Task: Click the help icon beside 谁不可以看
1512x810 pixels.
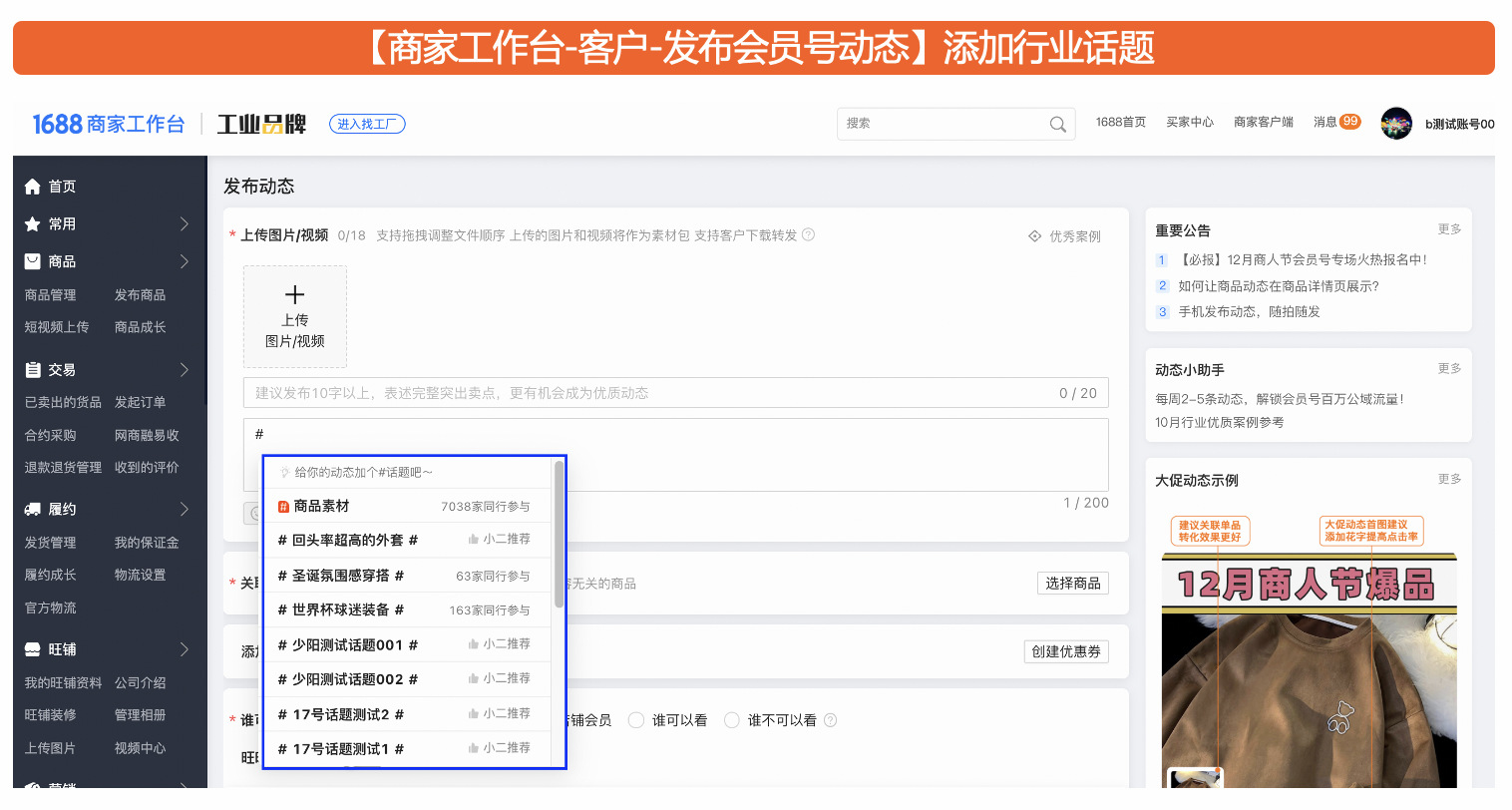Action: pyautogui.click(x=831, y=720)
